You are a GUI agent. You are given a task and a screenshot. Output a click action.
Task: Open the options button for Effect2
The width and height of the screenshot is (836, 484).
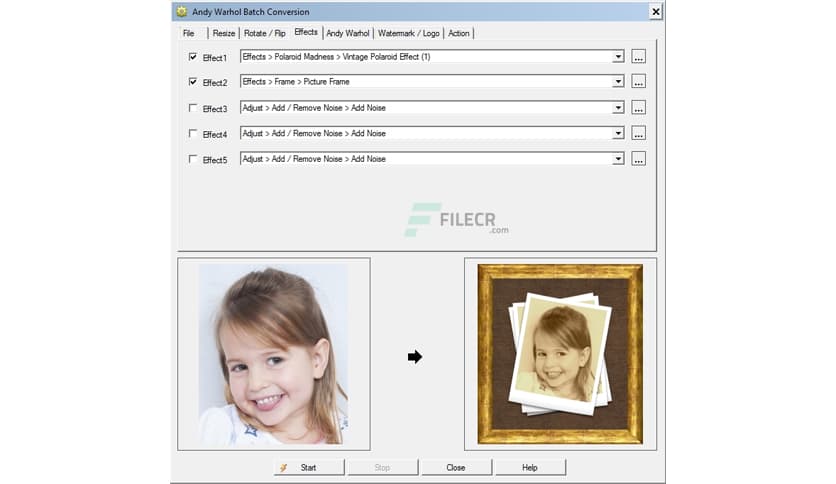638,82
